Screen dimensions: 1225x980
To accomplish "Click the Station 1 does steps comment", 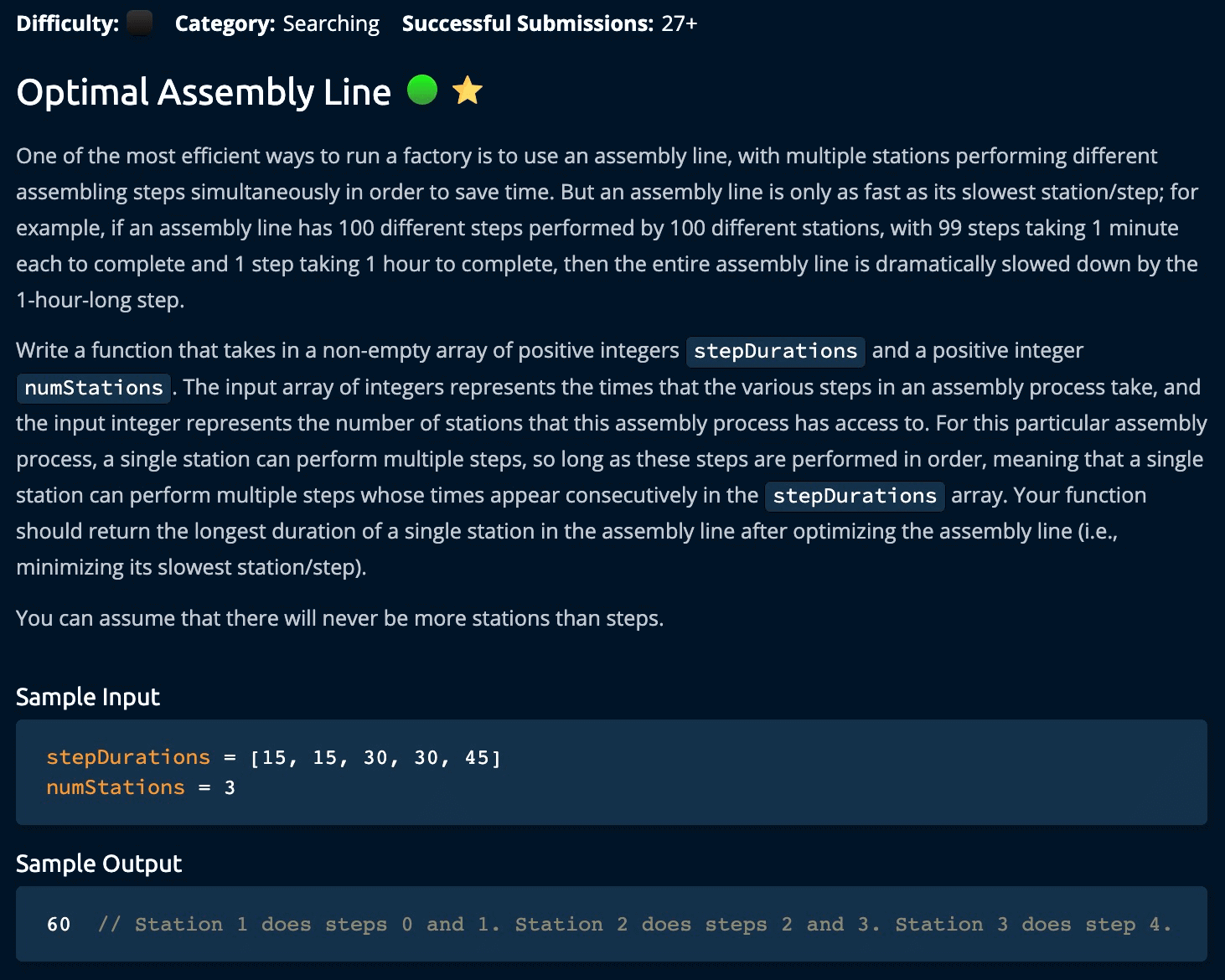I will click(x=634, y=925).
